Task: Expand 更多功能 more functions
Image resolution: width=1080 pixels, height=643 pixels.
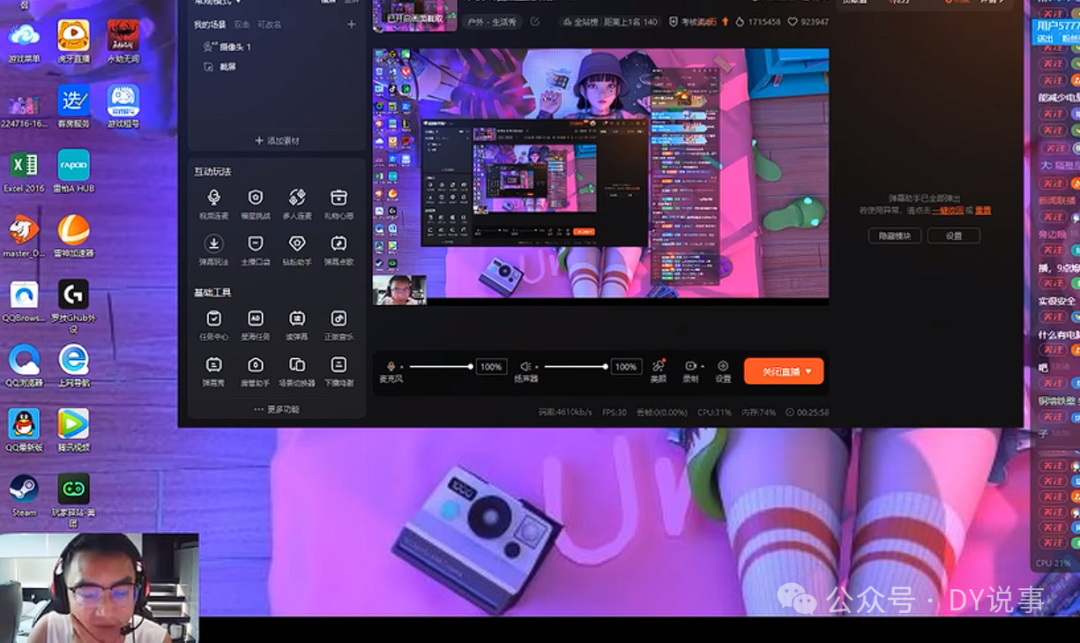Action: (x=276, y=409)
